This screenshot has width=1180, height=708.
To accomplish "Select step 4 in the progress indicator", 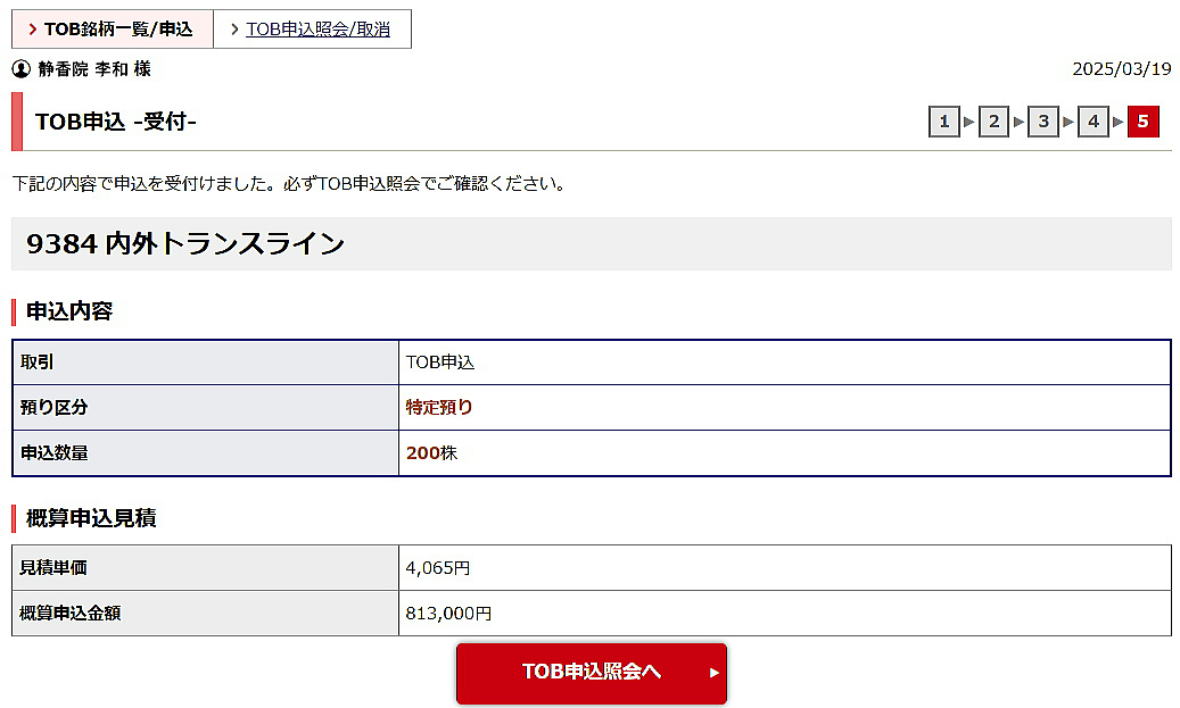I will pyautogui.click(x=1093, y=122).
